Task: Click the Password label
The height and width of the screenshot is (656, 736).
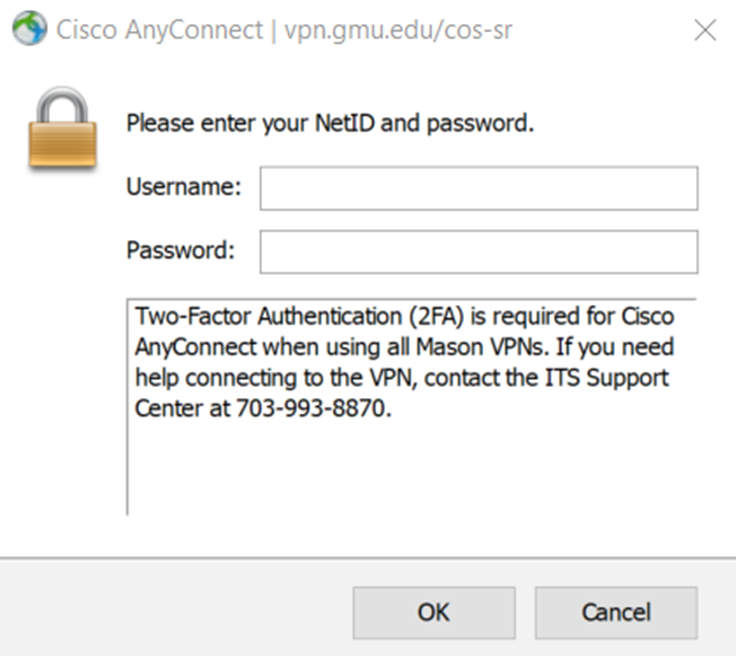Action: coord(180,250)
